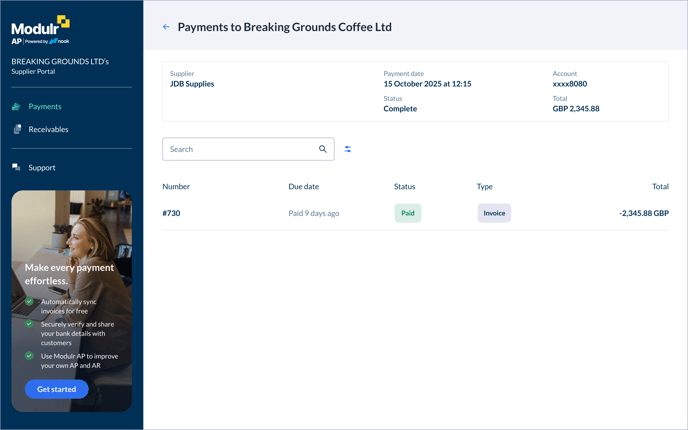Sort by the Status column header
688x430 pixels.
pyautogui.click(x=405, y=186)
